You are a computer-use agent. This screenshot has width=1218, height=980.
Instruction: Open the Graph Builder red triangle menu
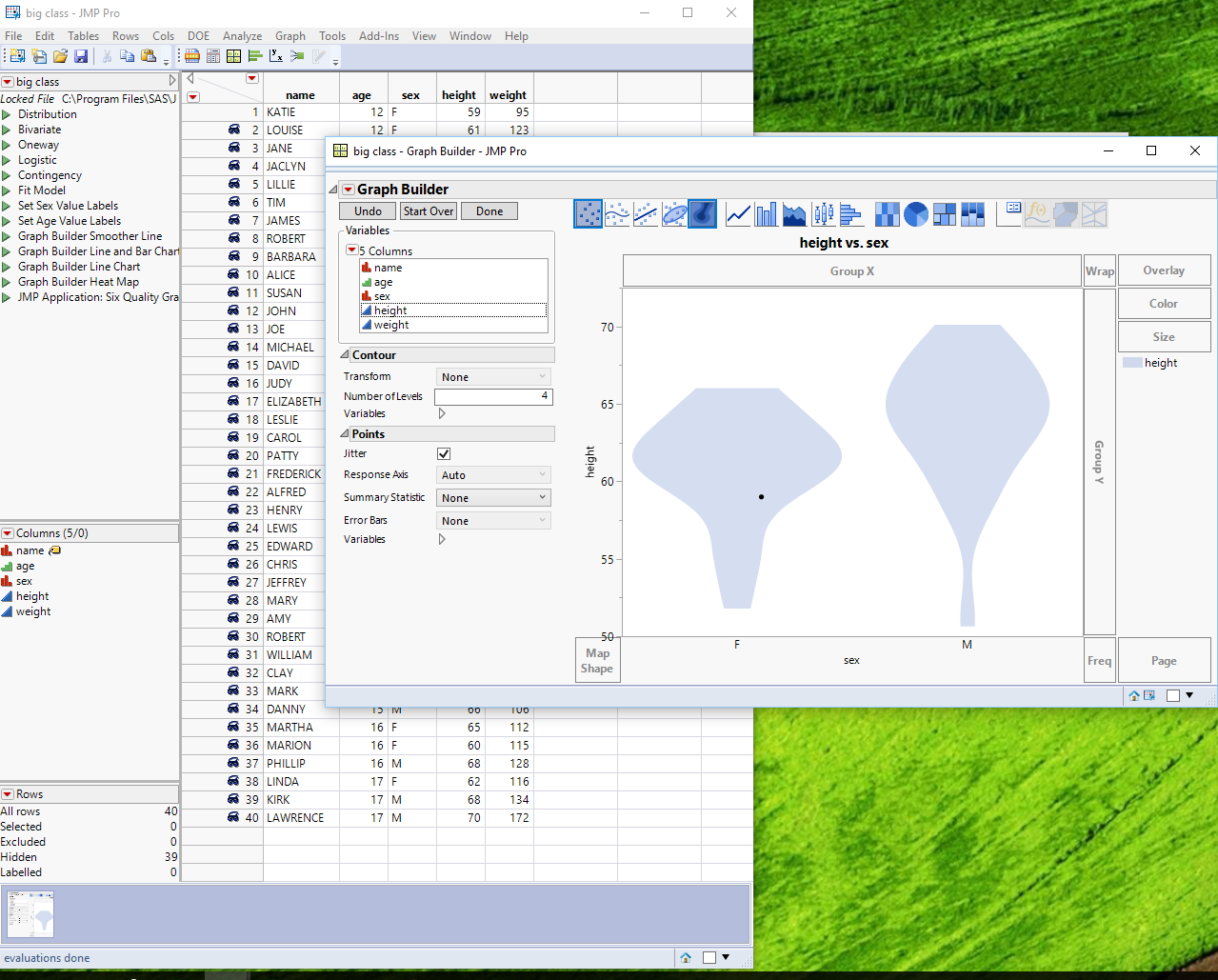click(349, 190)
